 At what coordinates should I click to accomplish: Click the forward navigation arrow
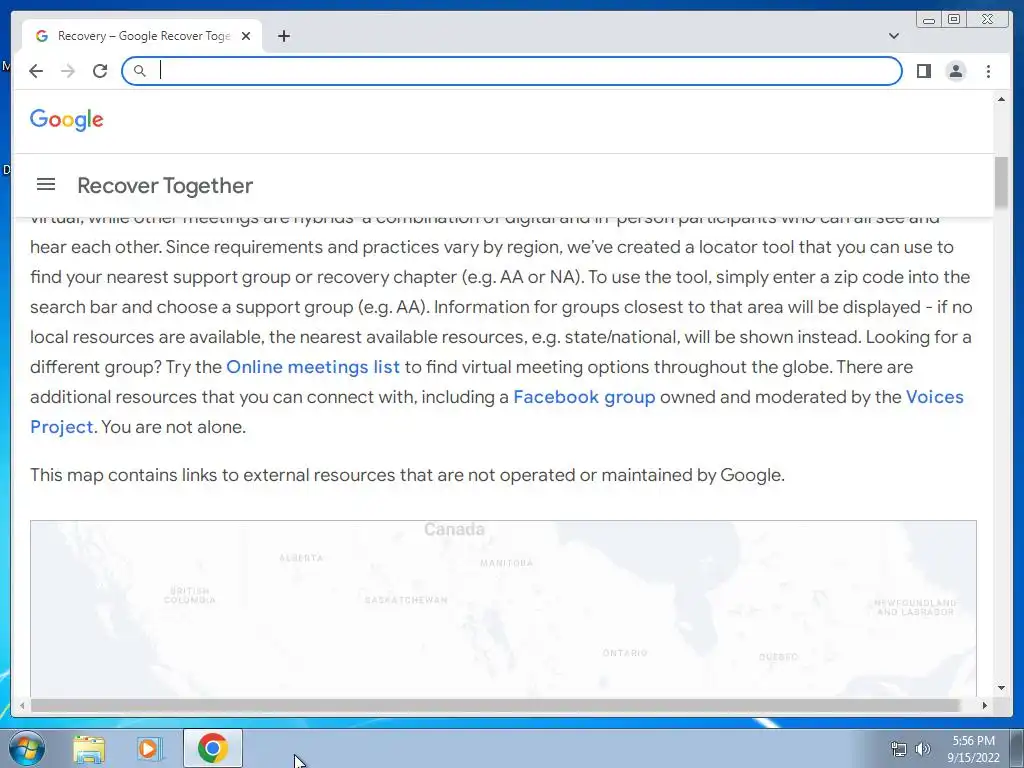coord(68,71)
